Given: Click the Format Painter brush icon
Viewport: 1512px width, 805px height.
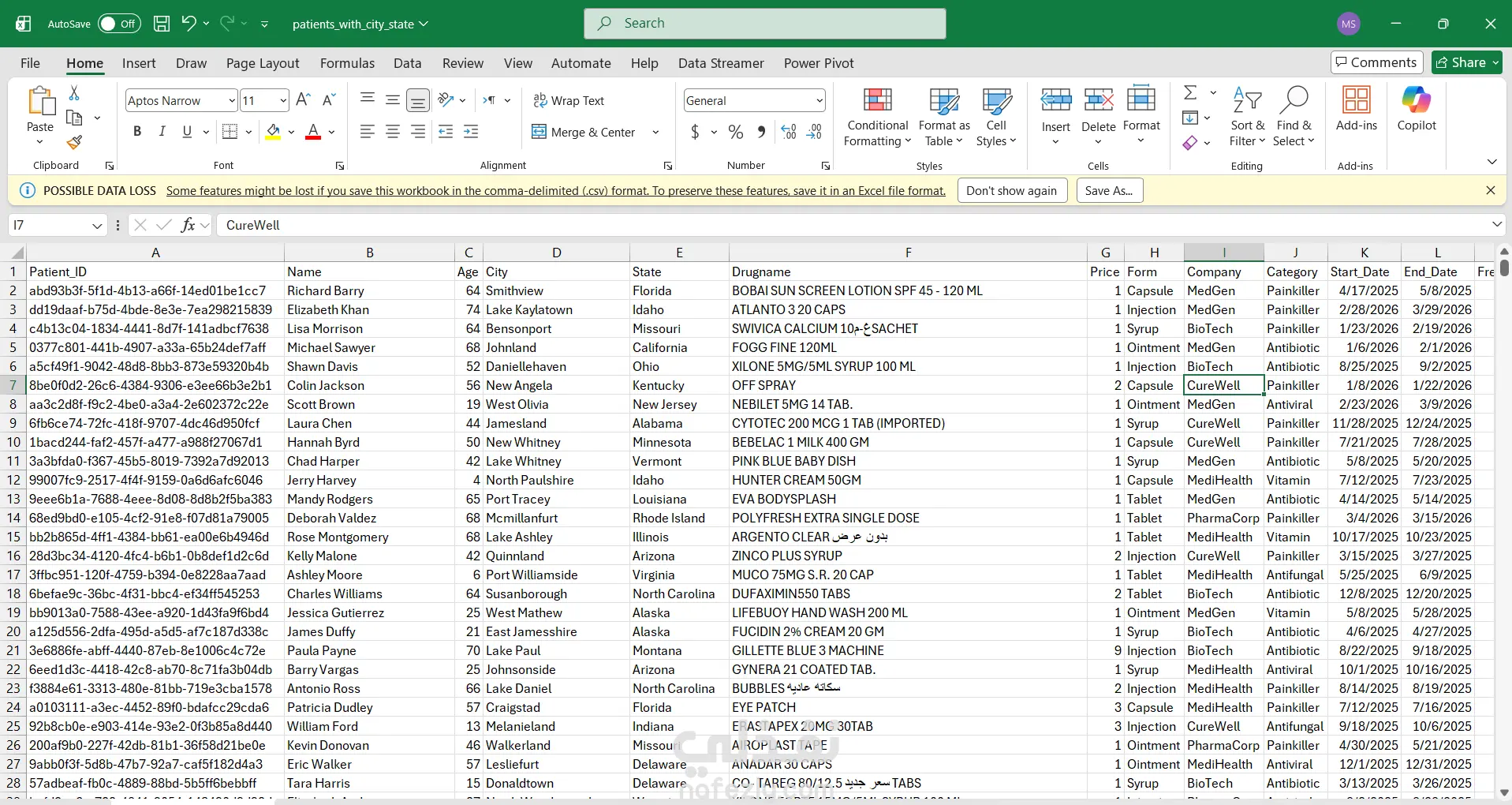Looking at the screenshot, I should coord(74,143).
